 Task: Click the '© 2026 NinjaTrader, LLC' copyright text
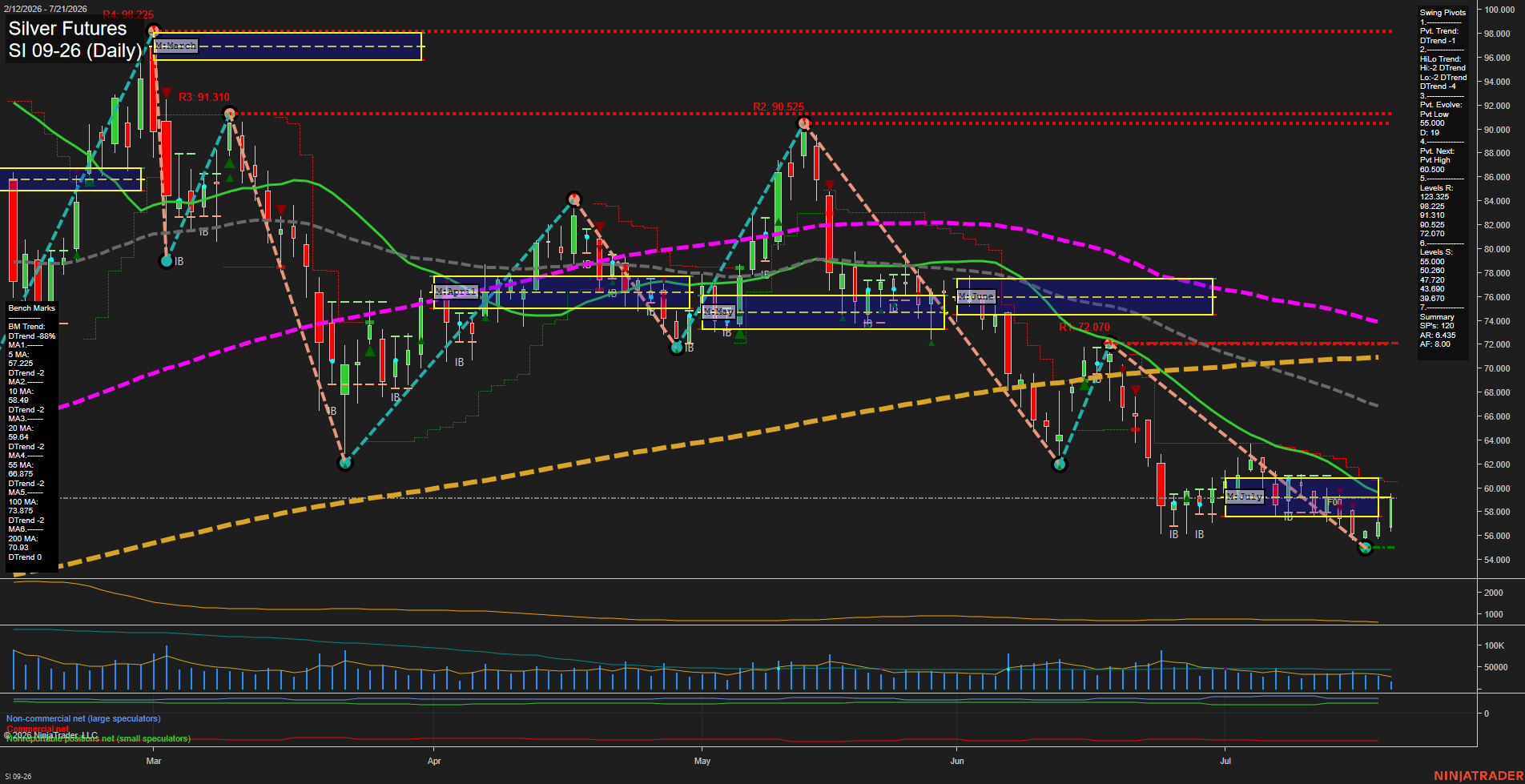coord(50,735)
